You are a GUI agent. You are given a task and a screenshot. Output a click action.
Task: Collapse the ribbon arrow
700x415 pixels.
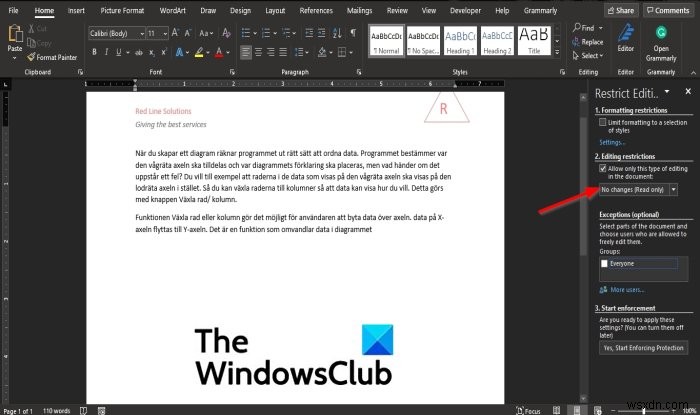pyautogui.click(x=693, y=72)
